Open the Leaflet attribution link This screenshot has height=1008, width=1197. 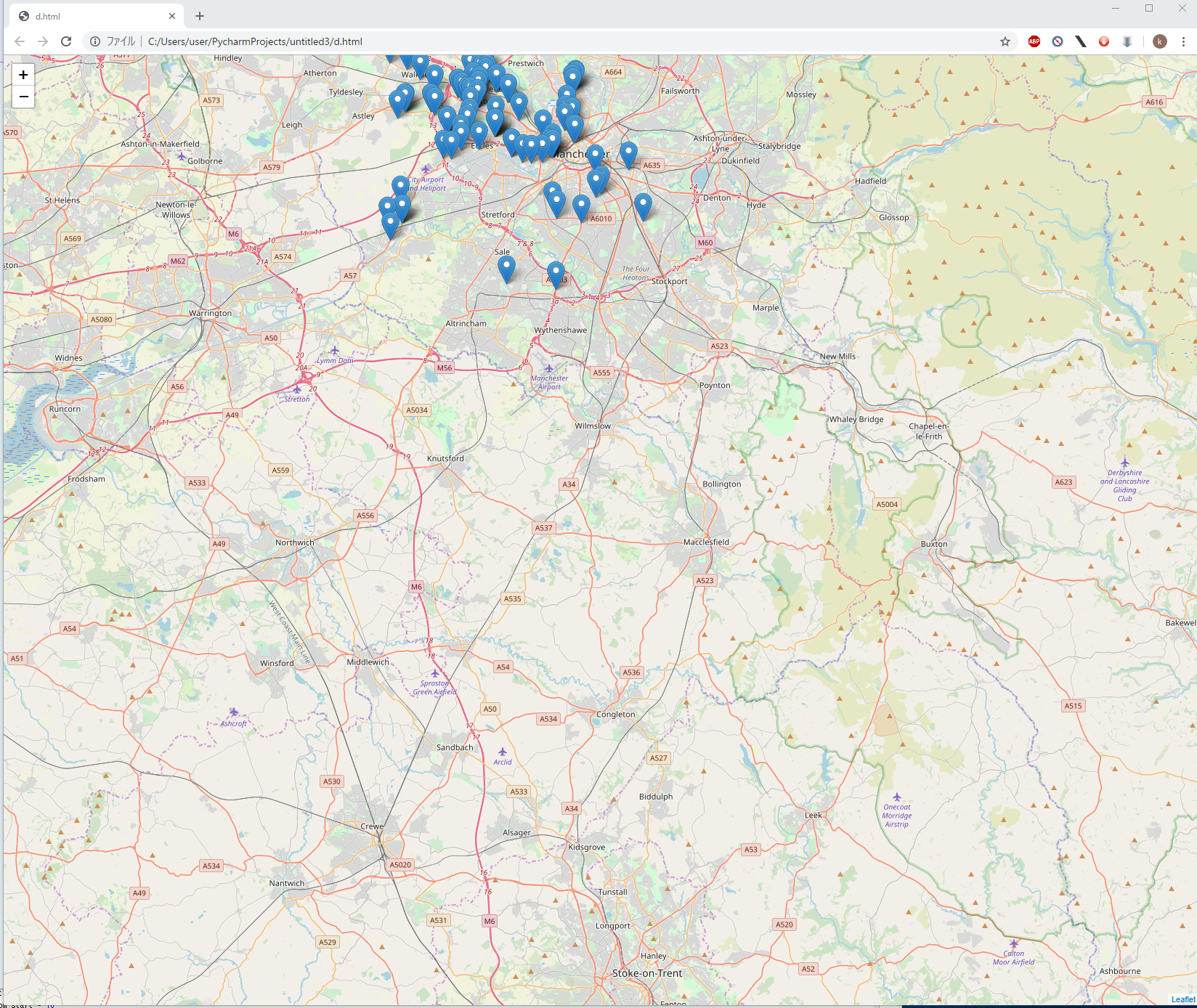tap(1182, 1000)
